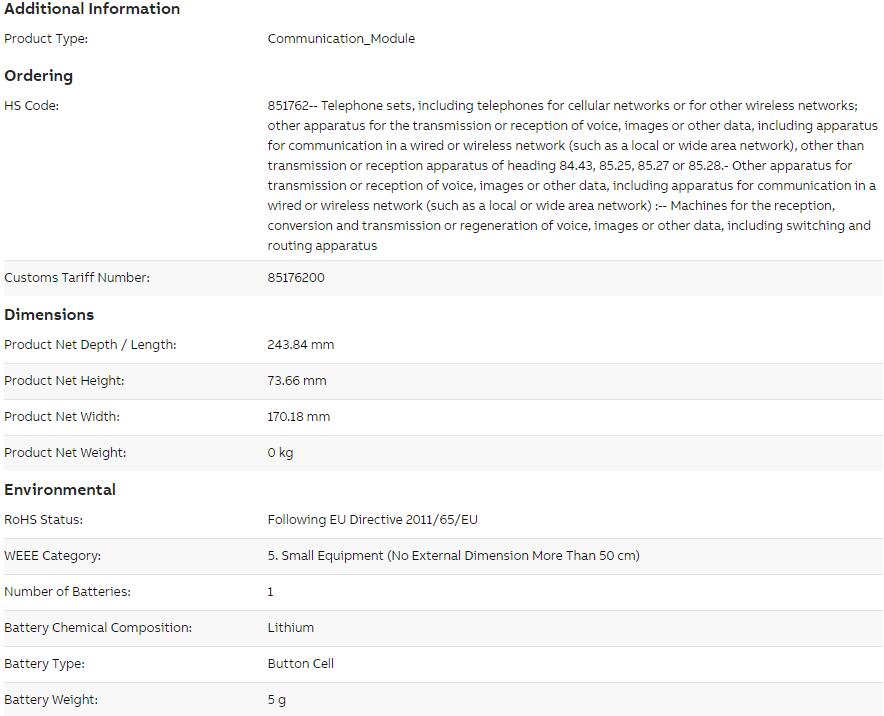
Task: Click the Small Equipment WEEE category value
Action: point(453,556)
